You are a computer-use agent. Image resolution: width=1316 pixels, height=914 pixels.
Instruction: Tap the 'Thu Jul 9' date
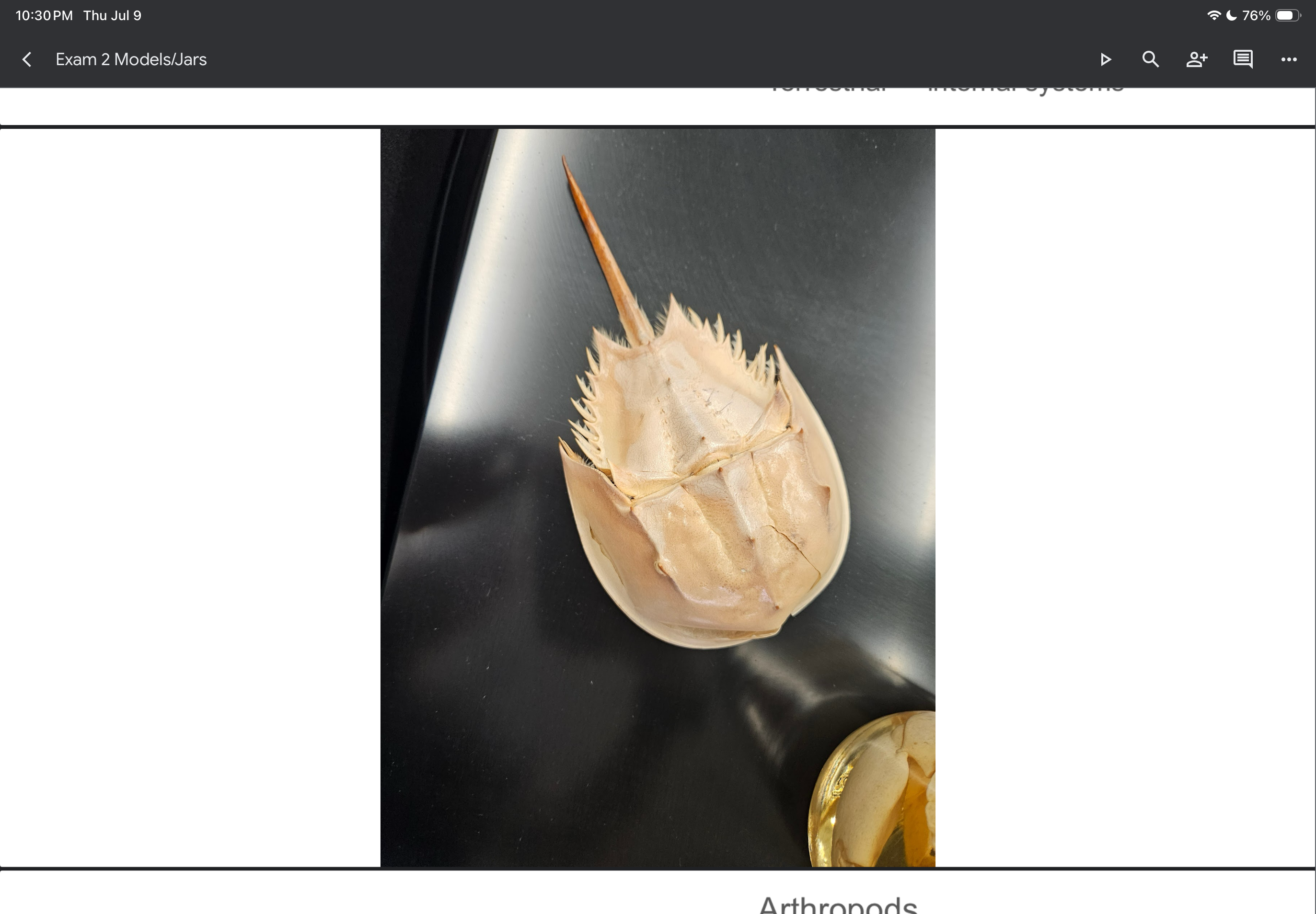coord(112,15)
